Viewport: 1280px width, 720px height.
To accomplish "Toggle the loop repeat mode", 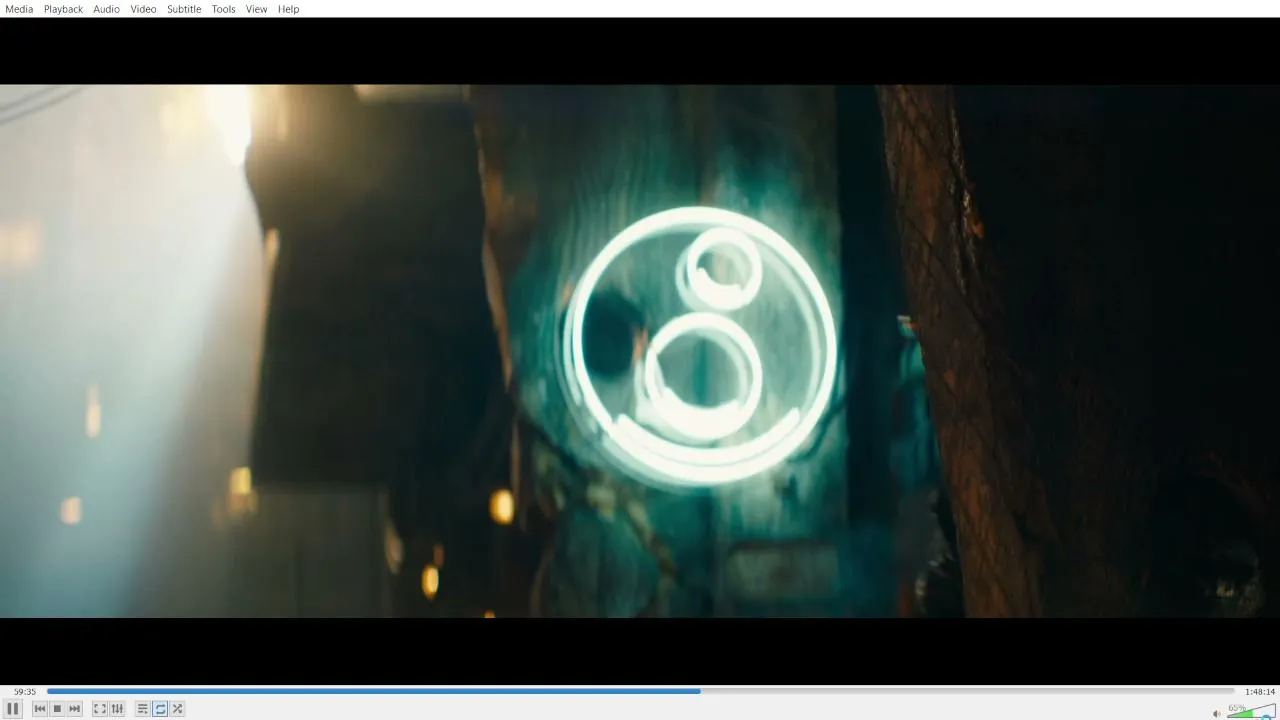I will (x=160, y=709).
